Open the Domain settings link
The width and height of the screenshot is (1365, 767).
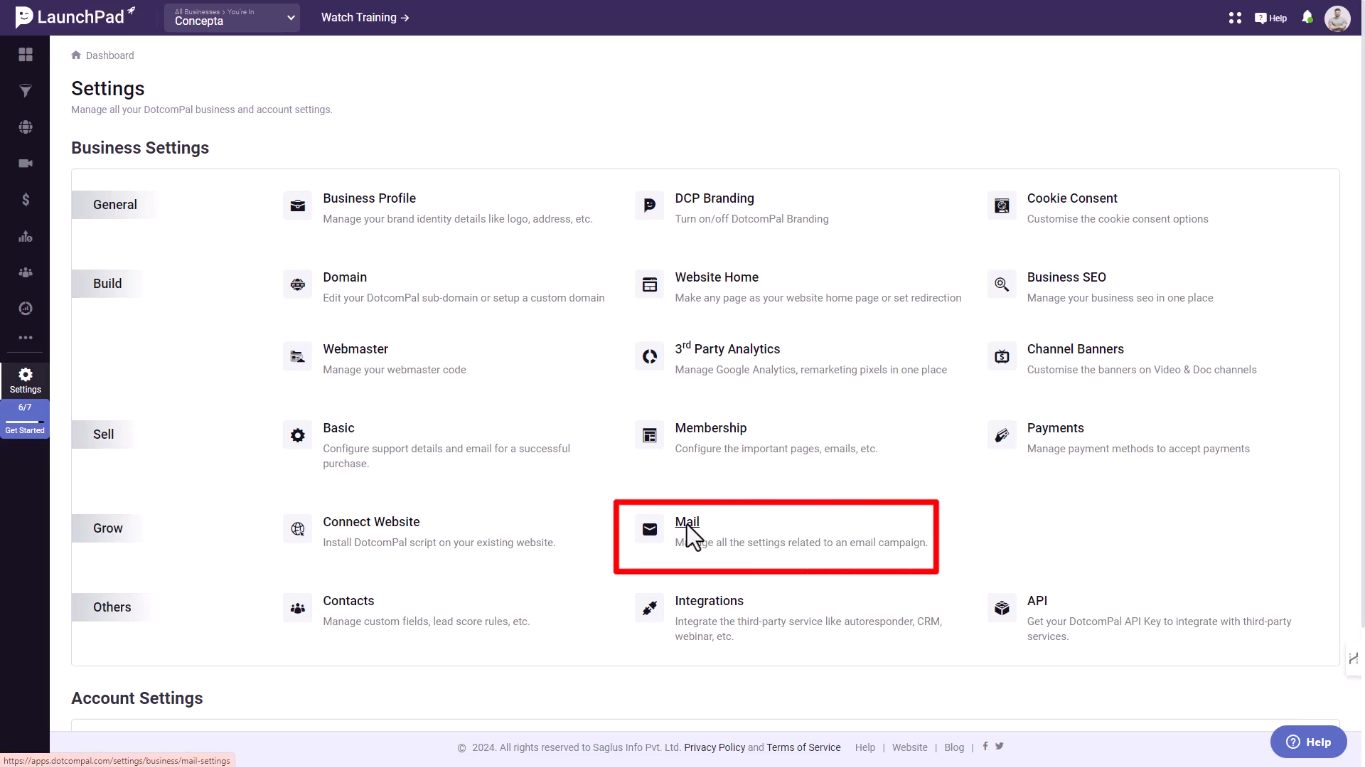point(345,277)
